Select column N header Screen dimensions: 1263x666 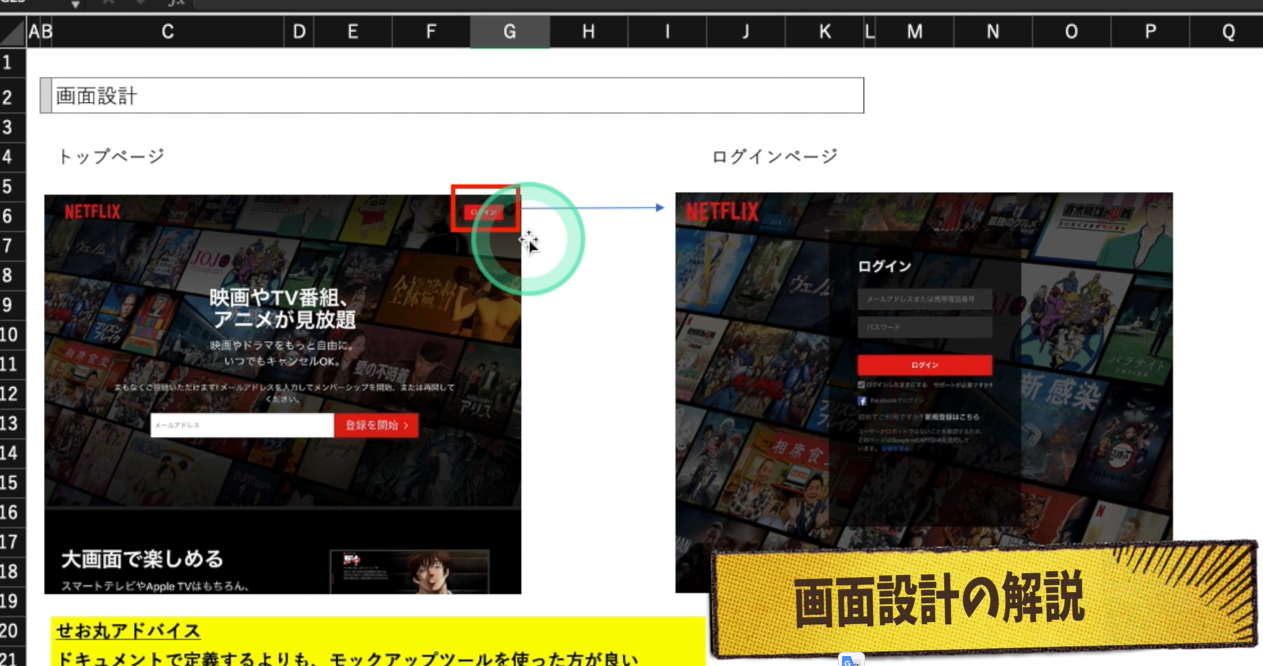[x=993, y=33]
